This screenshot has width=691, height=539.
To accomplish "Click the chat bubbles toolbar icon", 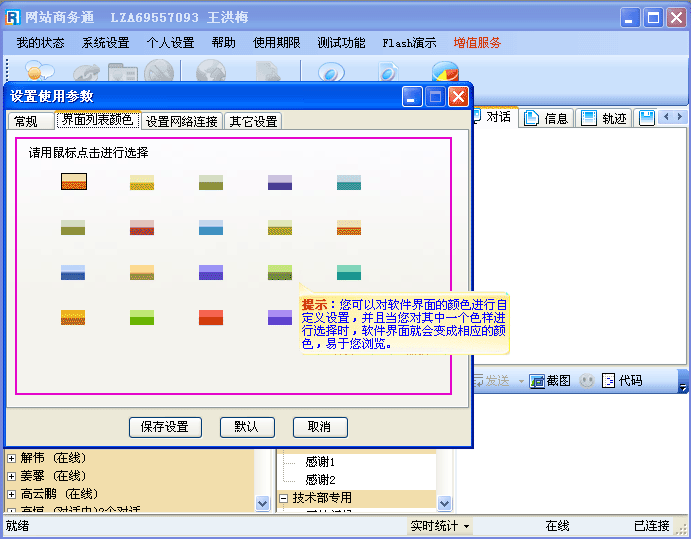I will (x=39, y=73).
